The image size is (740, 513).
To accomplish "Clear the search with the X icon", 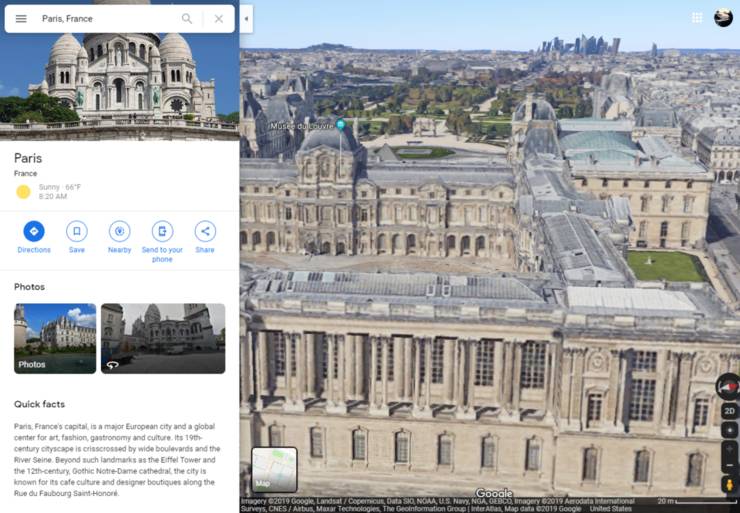I will (218, 19).
